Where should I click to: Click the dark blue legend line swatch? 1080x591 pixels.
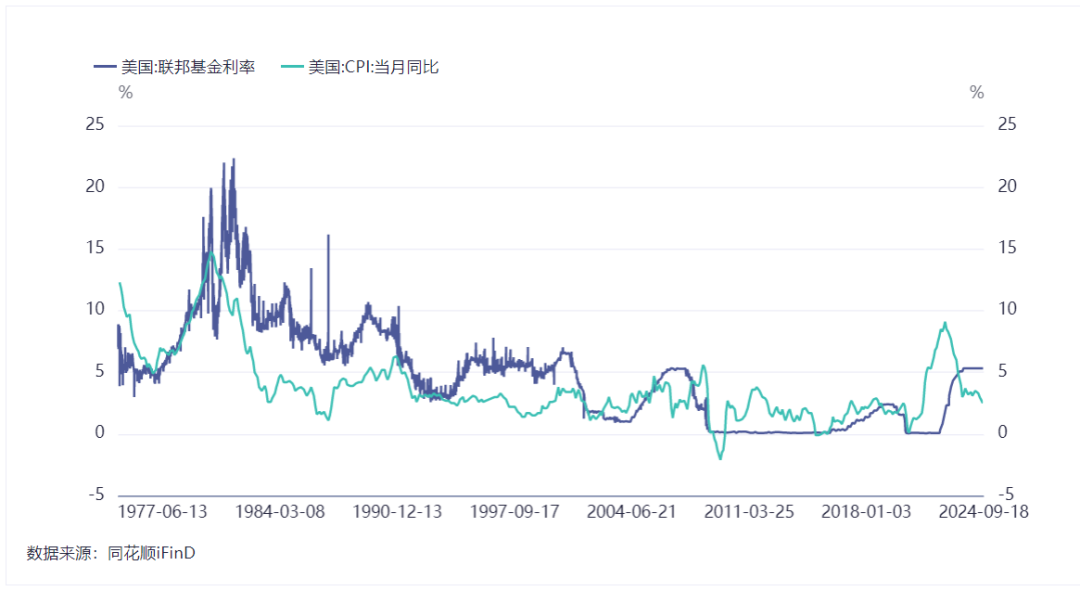[105, 67]
